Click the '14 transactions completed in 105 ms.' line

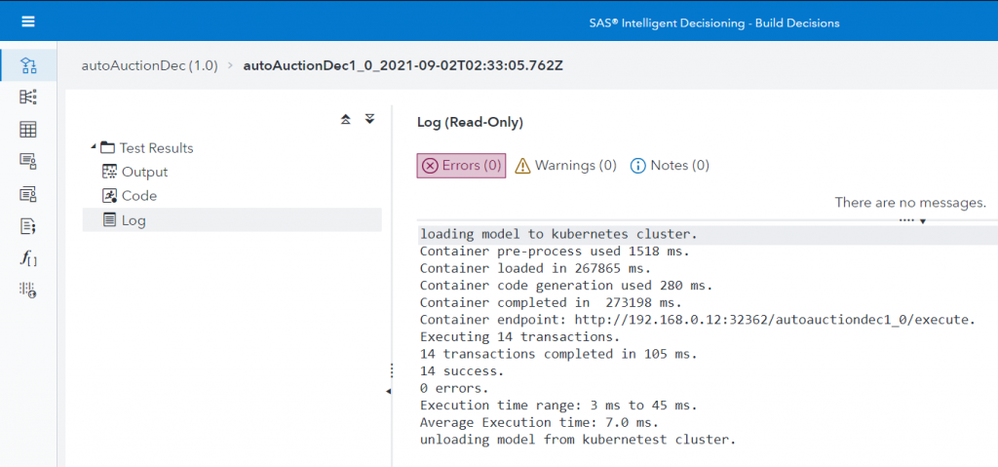point(558,354)
